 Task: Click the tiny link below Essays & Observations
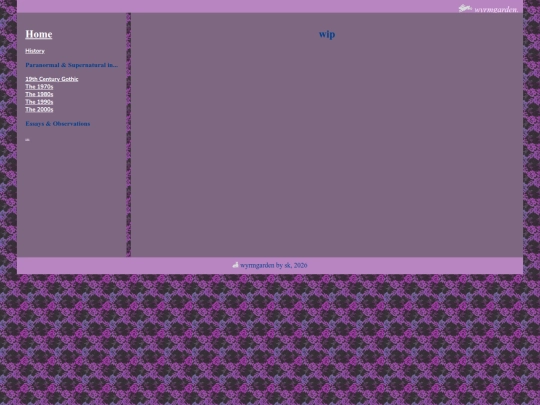28,139
